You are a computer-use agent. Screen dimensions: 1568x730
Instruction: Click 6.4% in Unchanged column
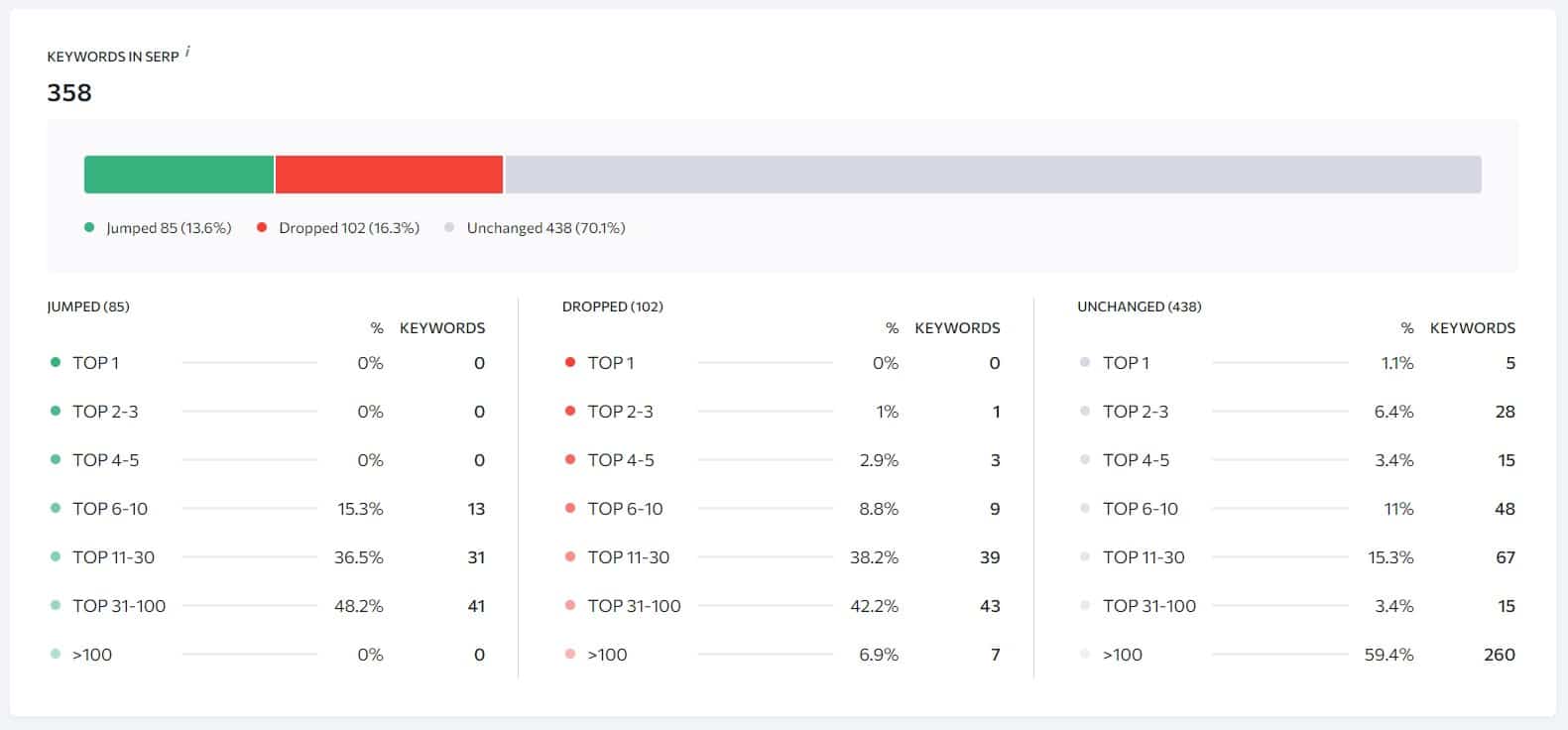1393,412
